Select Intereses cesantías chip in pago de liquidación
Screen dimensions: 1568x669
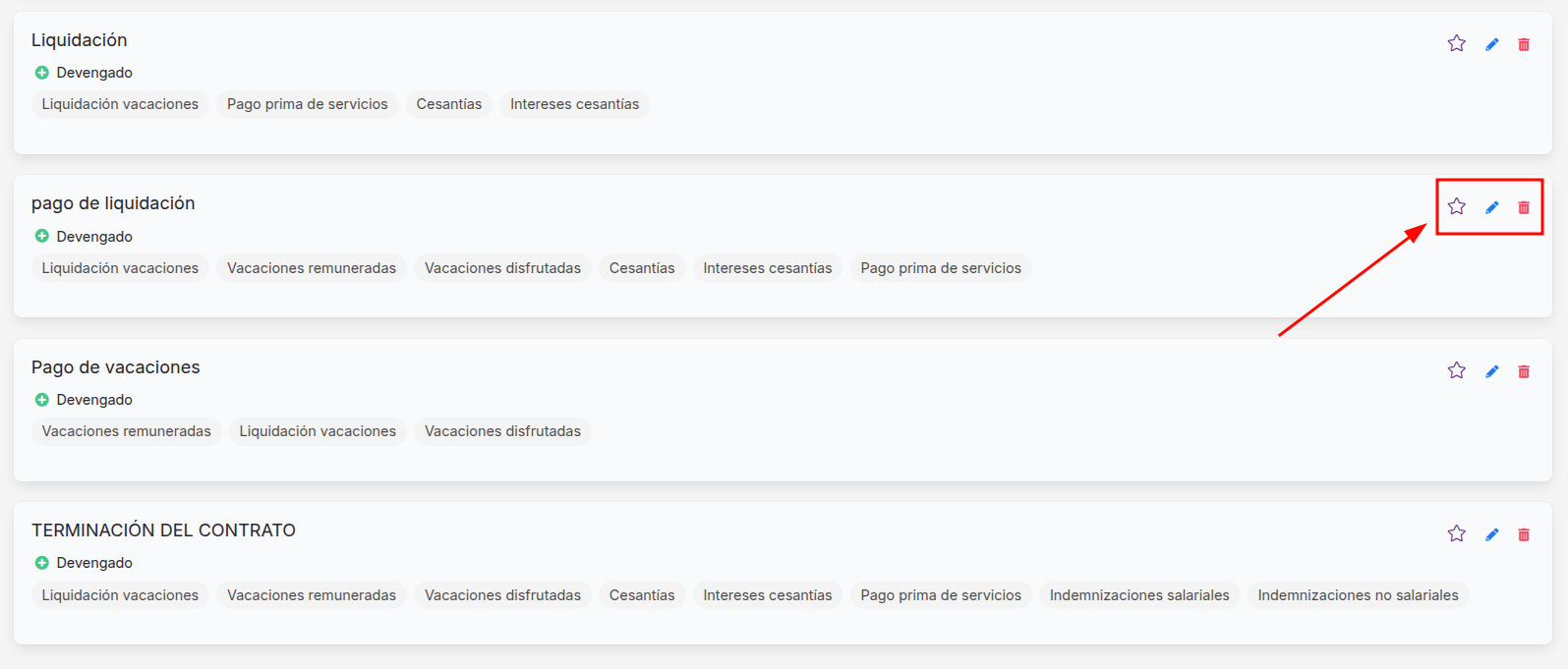768,268
